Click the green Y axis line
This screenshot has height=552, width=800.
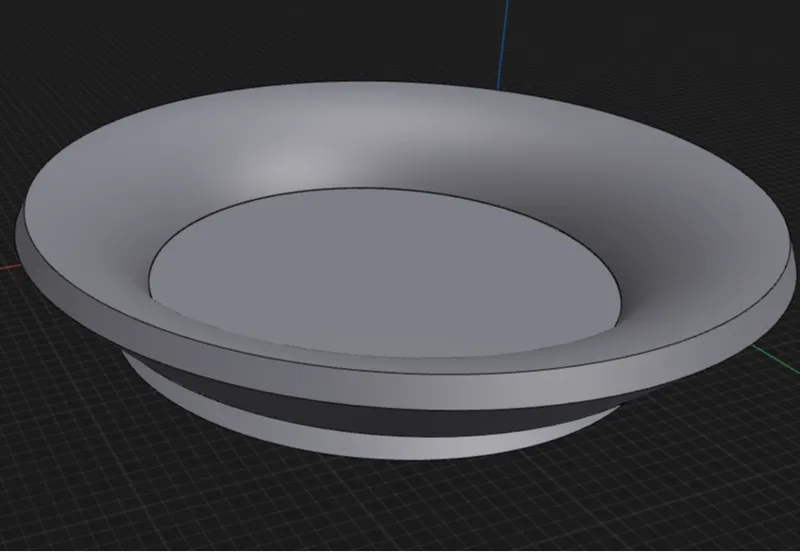776,359
